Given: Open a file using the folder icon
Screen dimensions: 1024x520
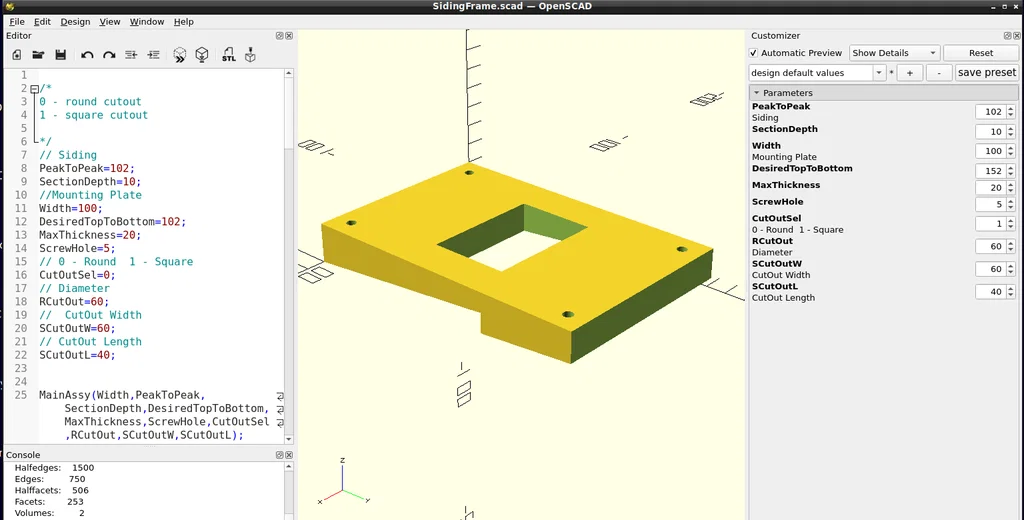Looking at the screenshot, I should (x=39, y=56).
